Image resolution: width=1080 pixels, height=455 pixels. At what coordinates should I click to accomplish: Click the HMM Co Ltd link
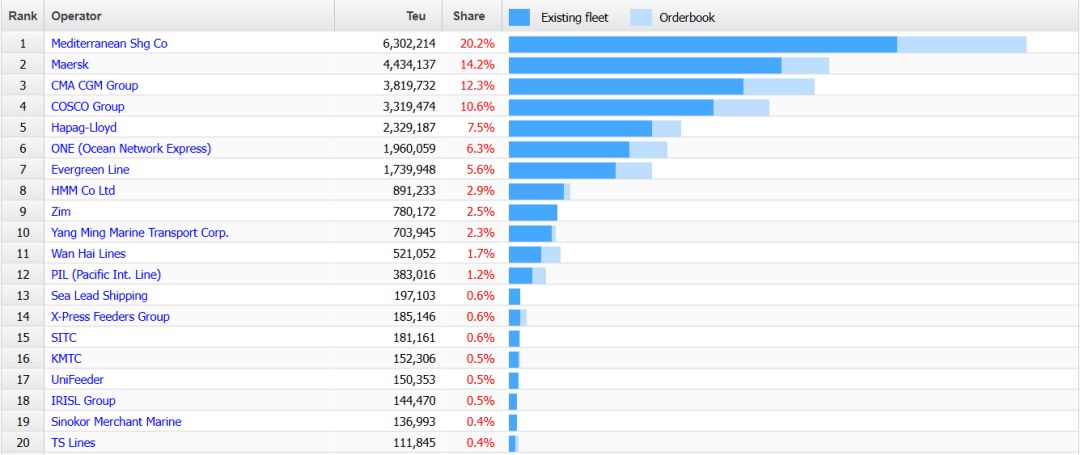tap(83, 191)
